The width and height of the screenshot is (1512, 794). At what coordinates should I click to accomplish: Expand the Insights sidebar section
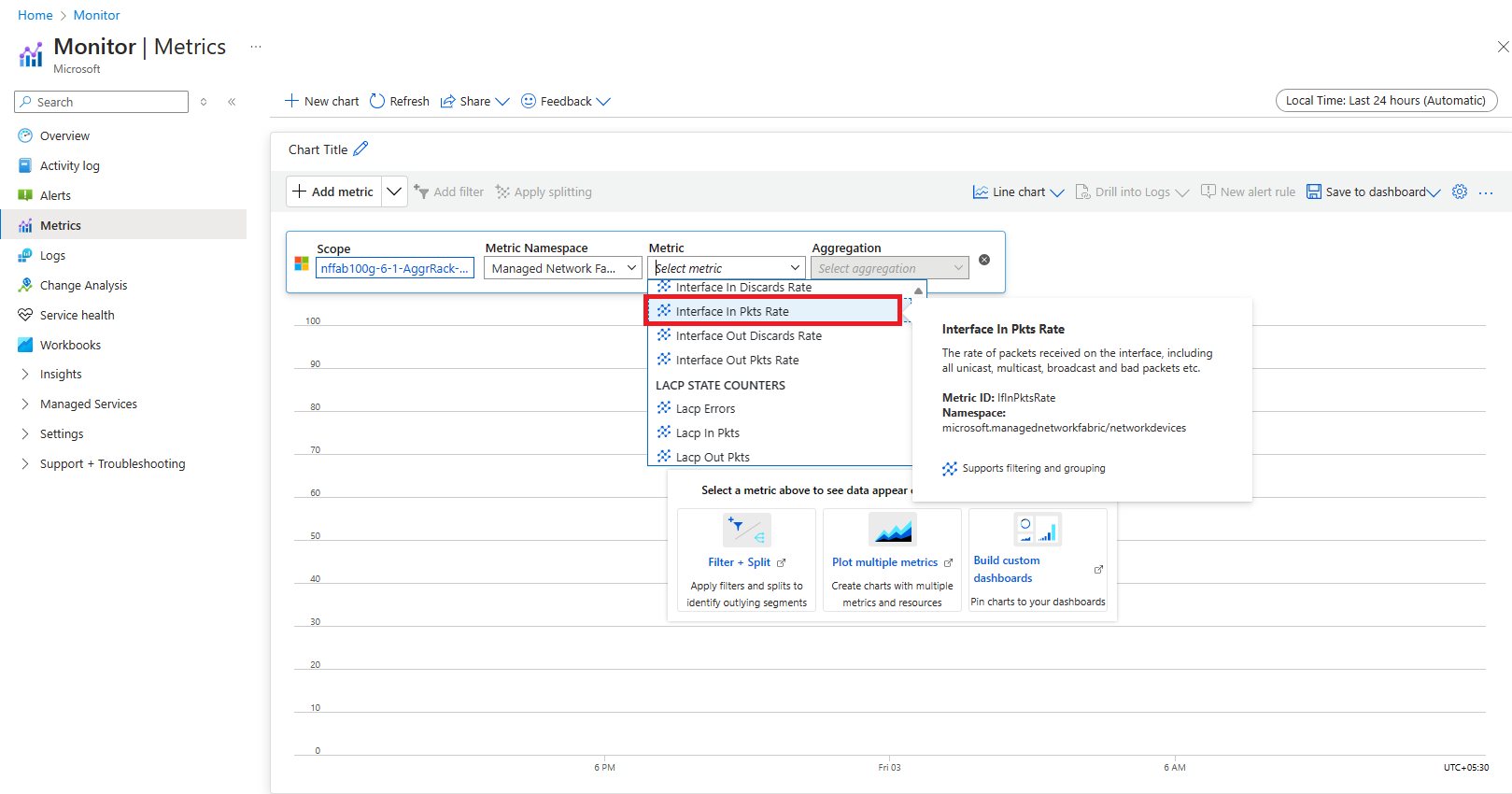point(61,374)
